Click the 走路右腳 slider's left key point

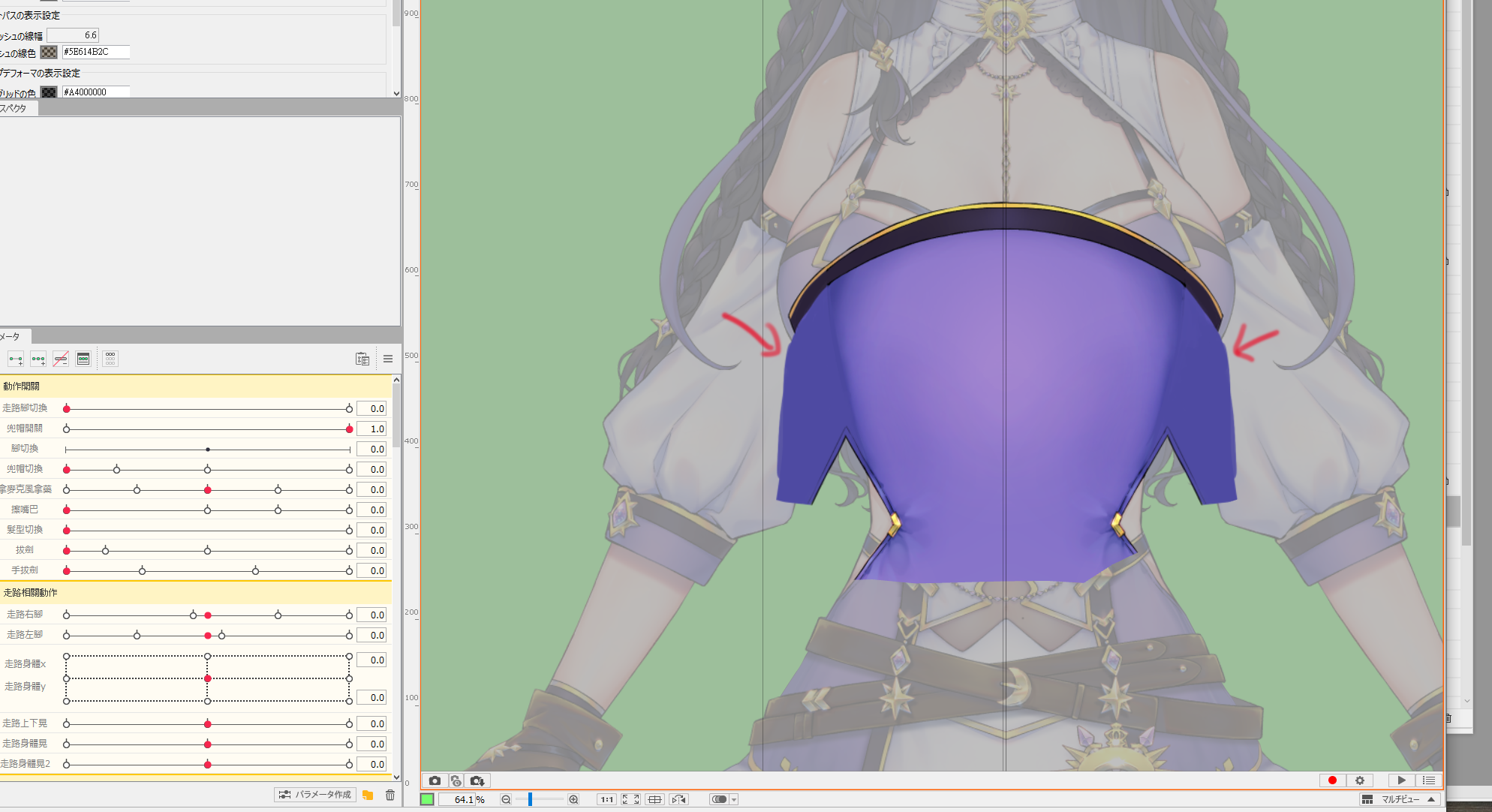click(67, 615)
